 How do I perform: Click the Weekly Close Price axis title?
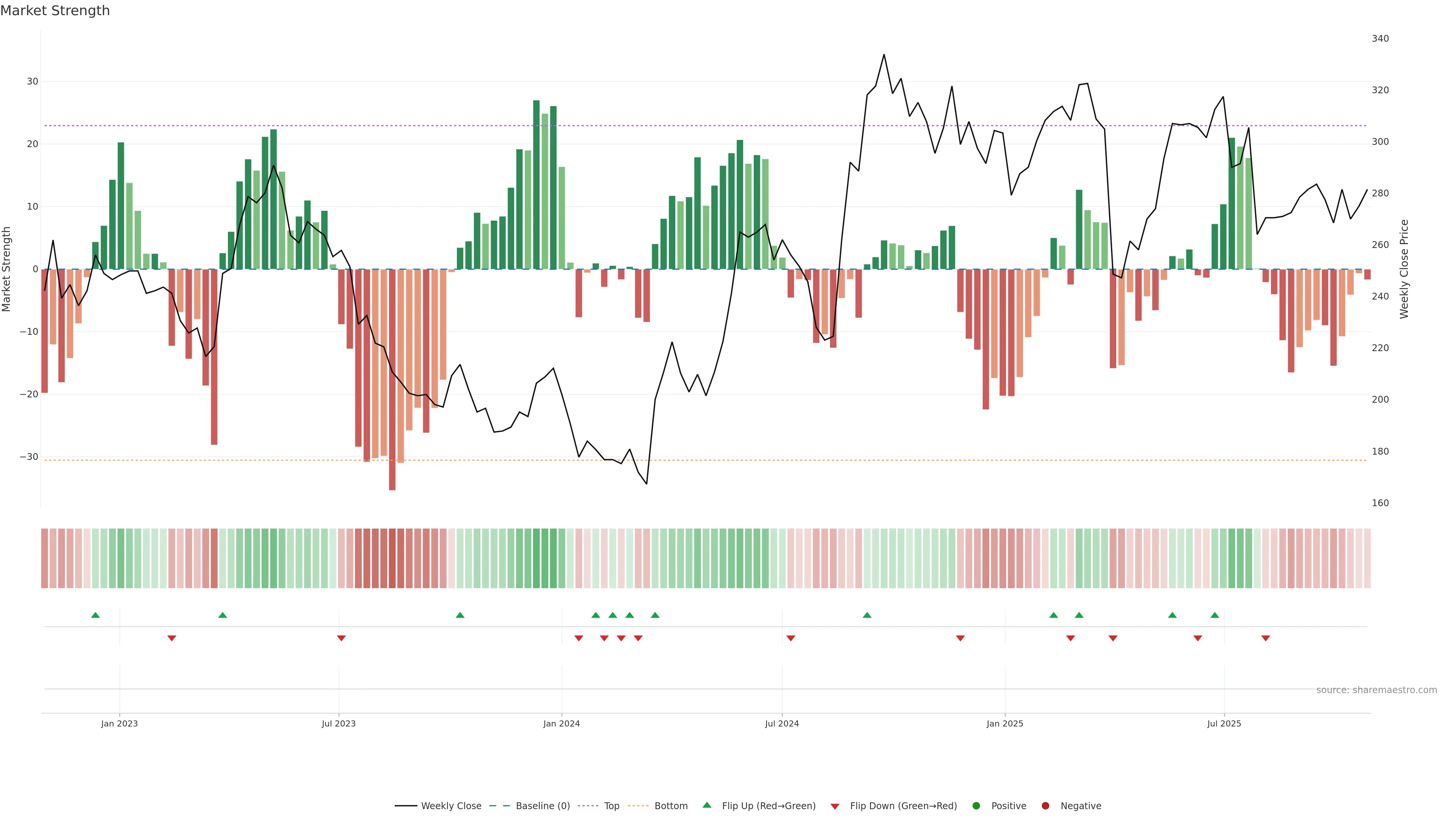(x=1404, y=269)
